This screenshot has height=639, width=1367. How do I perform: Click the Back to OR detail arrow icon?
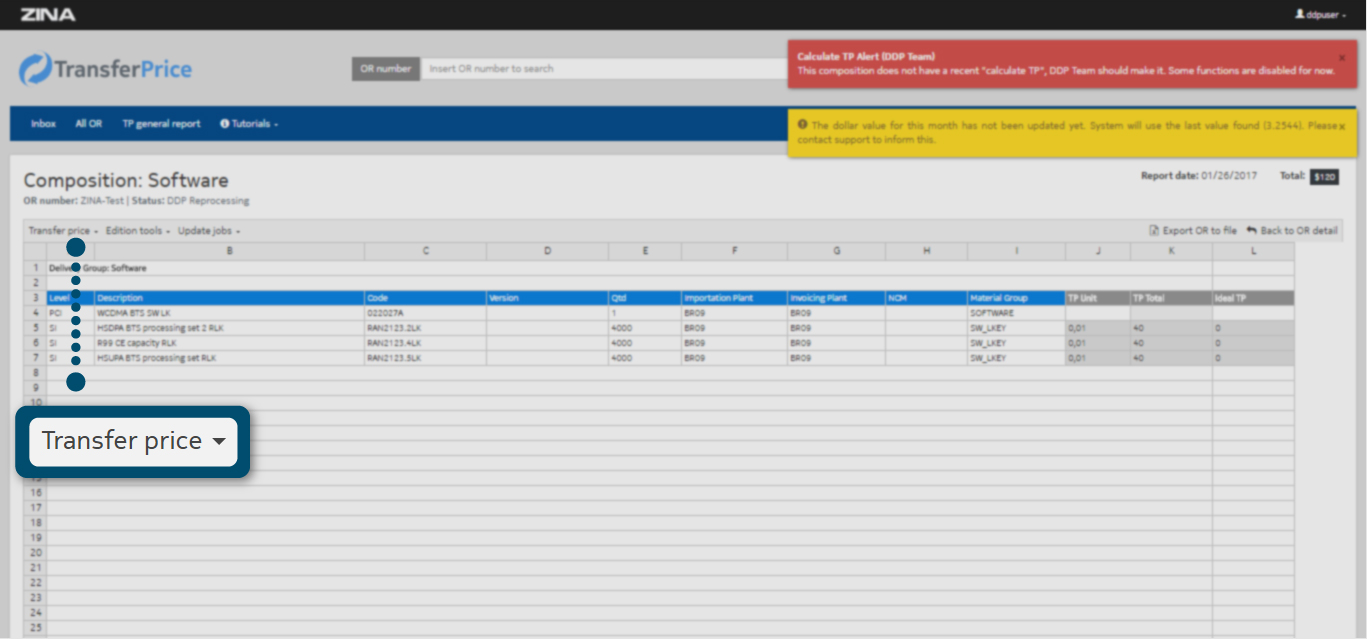tap(1251, 231)
